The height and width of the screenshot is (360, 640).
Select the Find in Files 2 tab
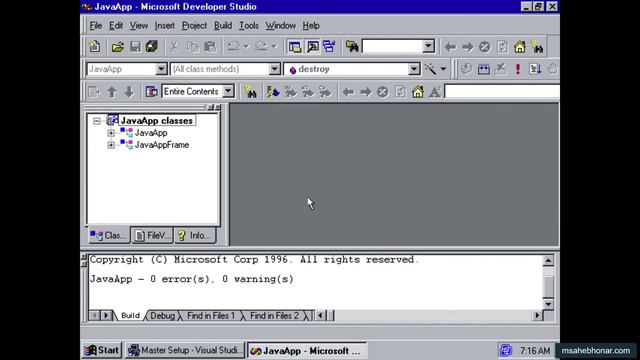(x=274, y=316)
